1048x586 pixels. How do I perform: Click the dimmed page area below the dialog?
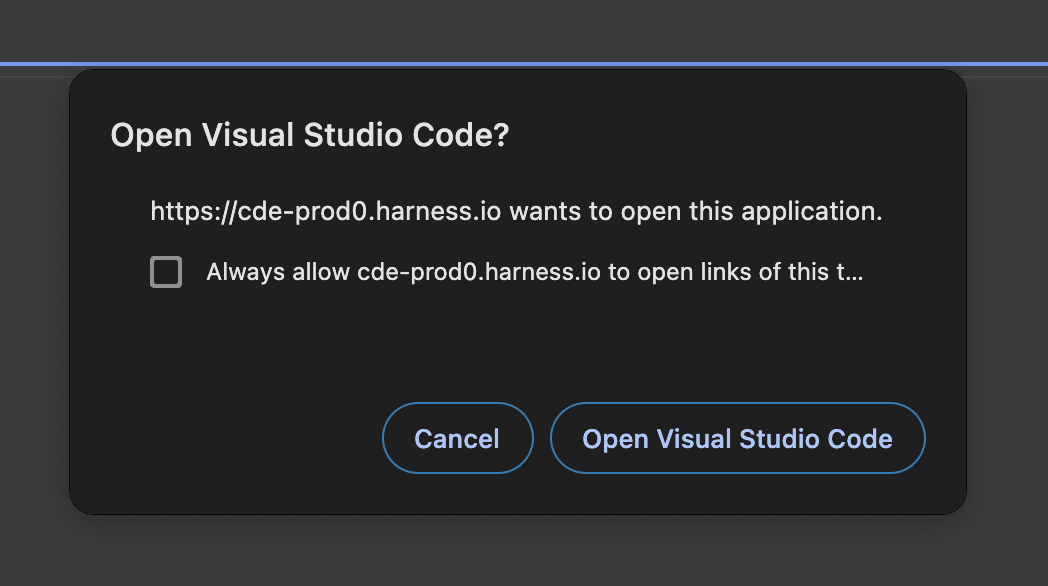524,552
